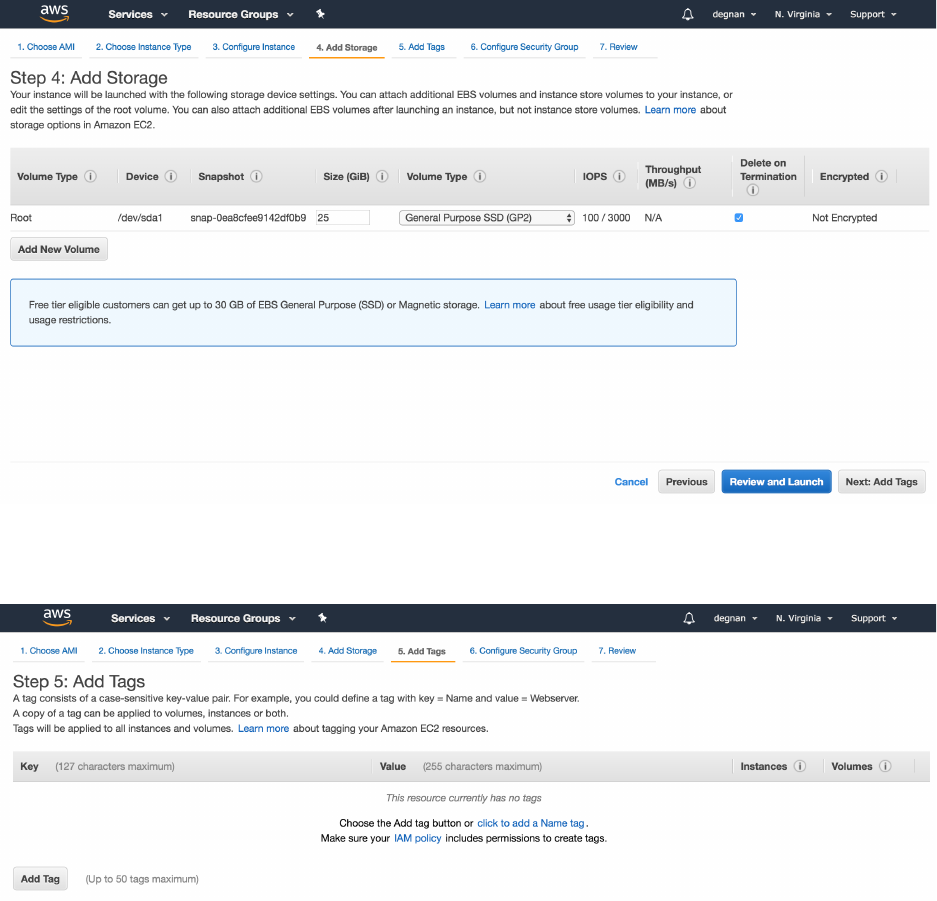Screen dimensions: 937x901
Task: Expand Resource Groups menu in the Add Storage header
Action: tap(241, 14)
